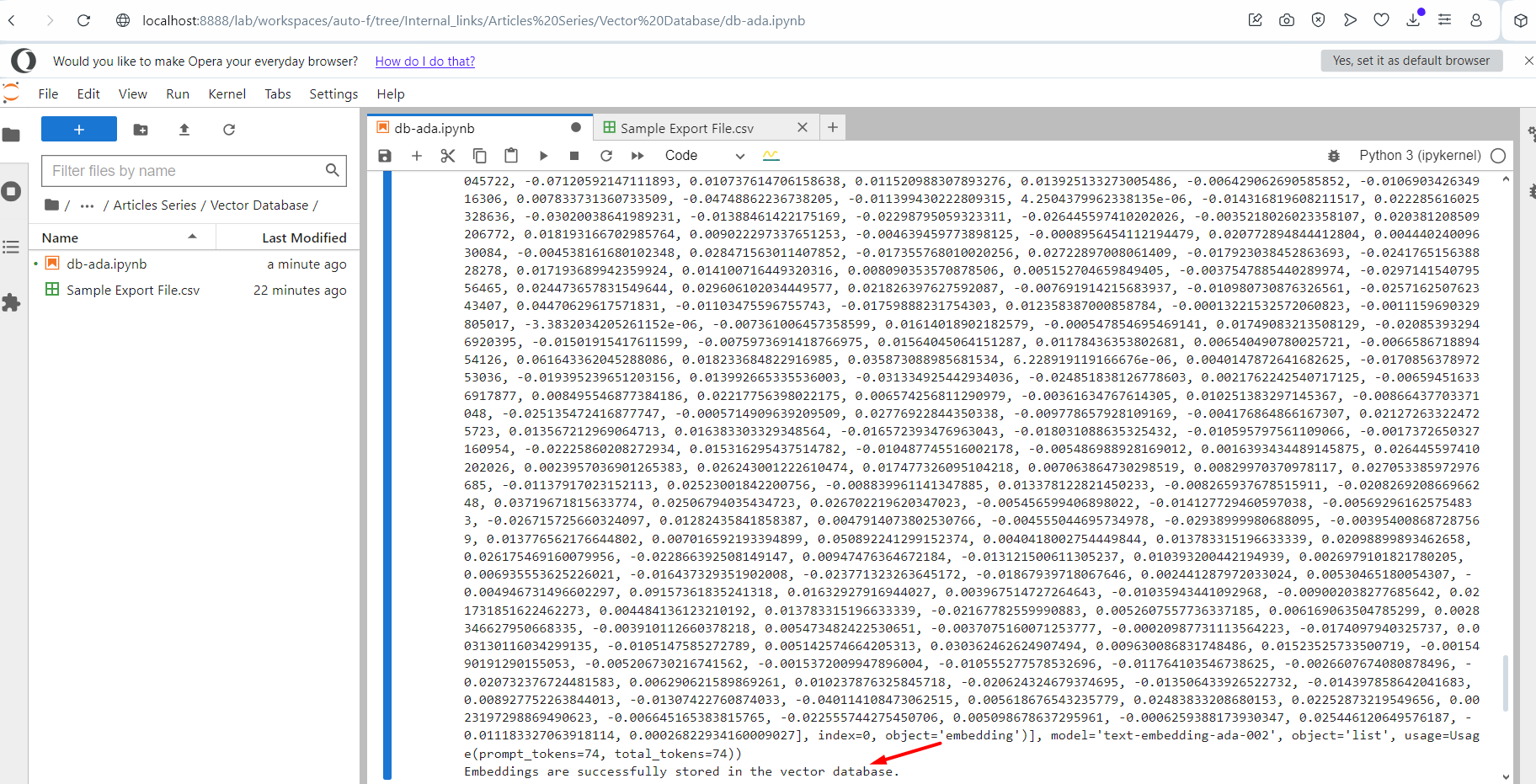Open the Kernel menu
1536x784 pixels.
(x=227, y=94)
